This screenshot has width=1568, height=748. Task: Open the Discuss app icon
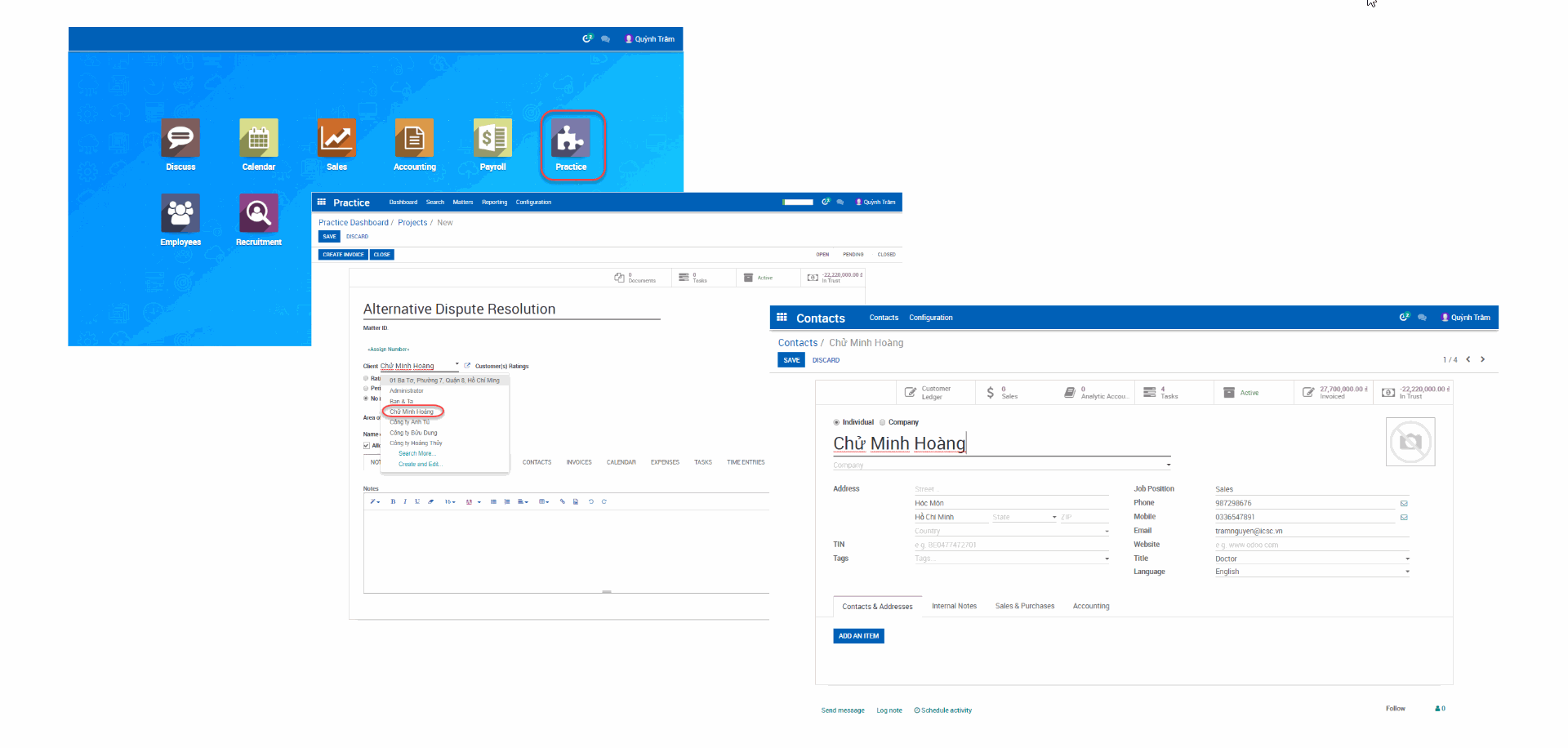click(180, 139)
